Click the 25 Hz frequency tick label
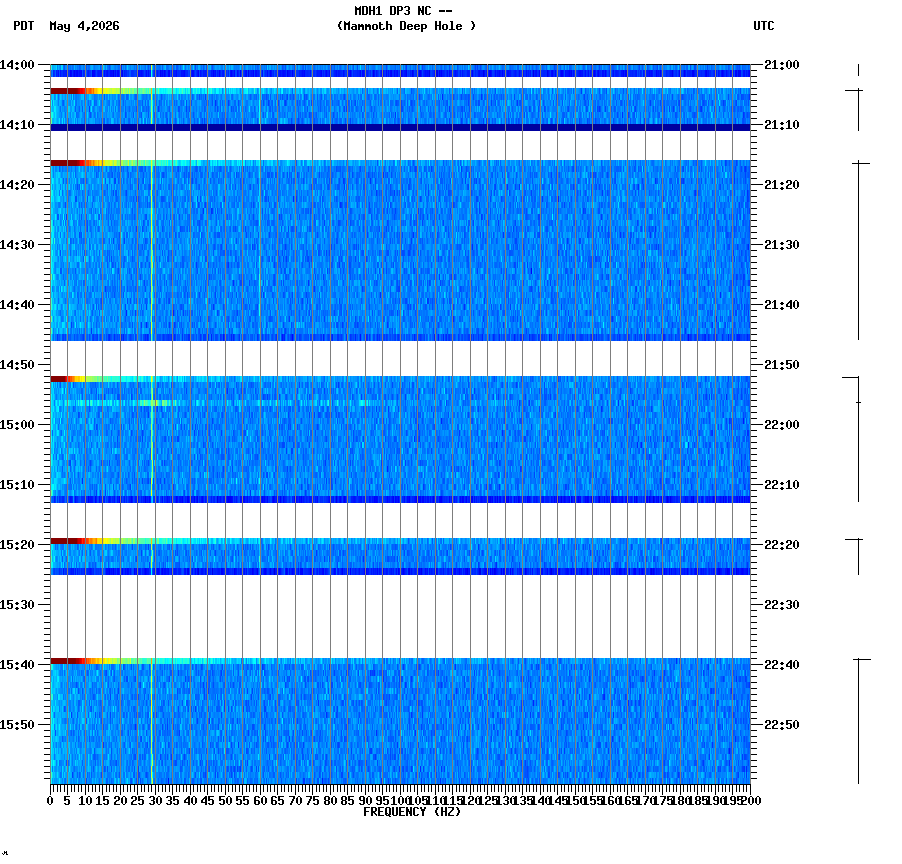Image resolution: width=902 pixels, height=864 pixels. (x=137, y=801)
